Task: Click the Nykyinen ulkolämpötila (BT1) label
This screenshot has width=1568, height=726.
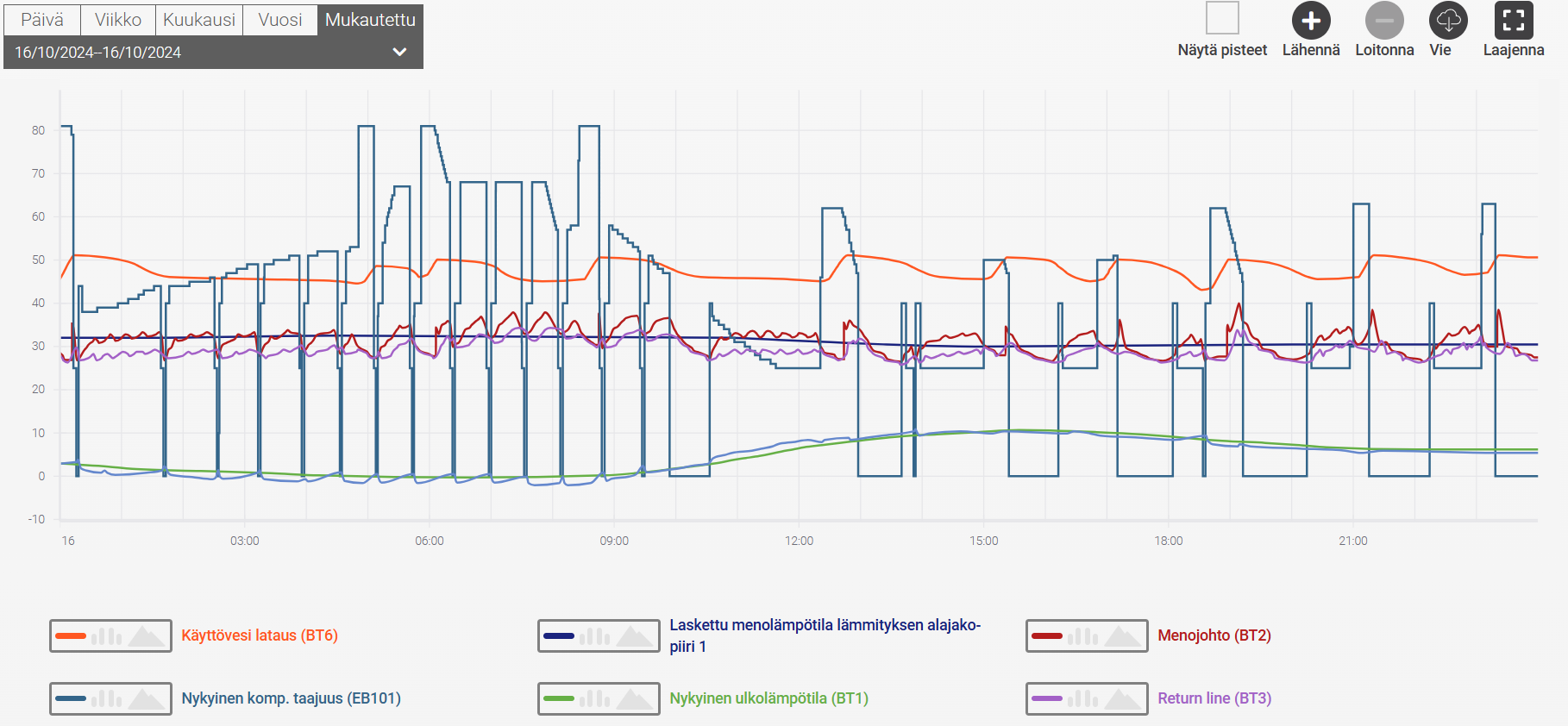Action: pyautogui.click(x=769, y=698)
